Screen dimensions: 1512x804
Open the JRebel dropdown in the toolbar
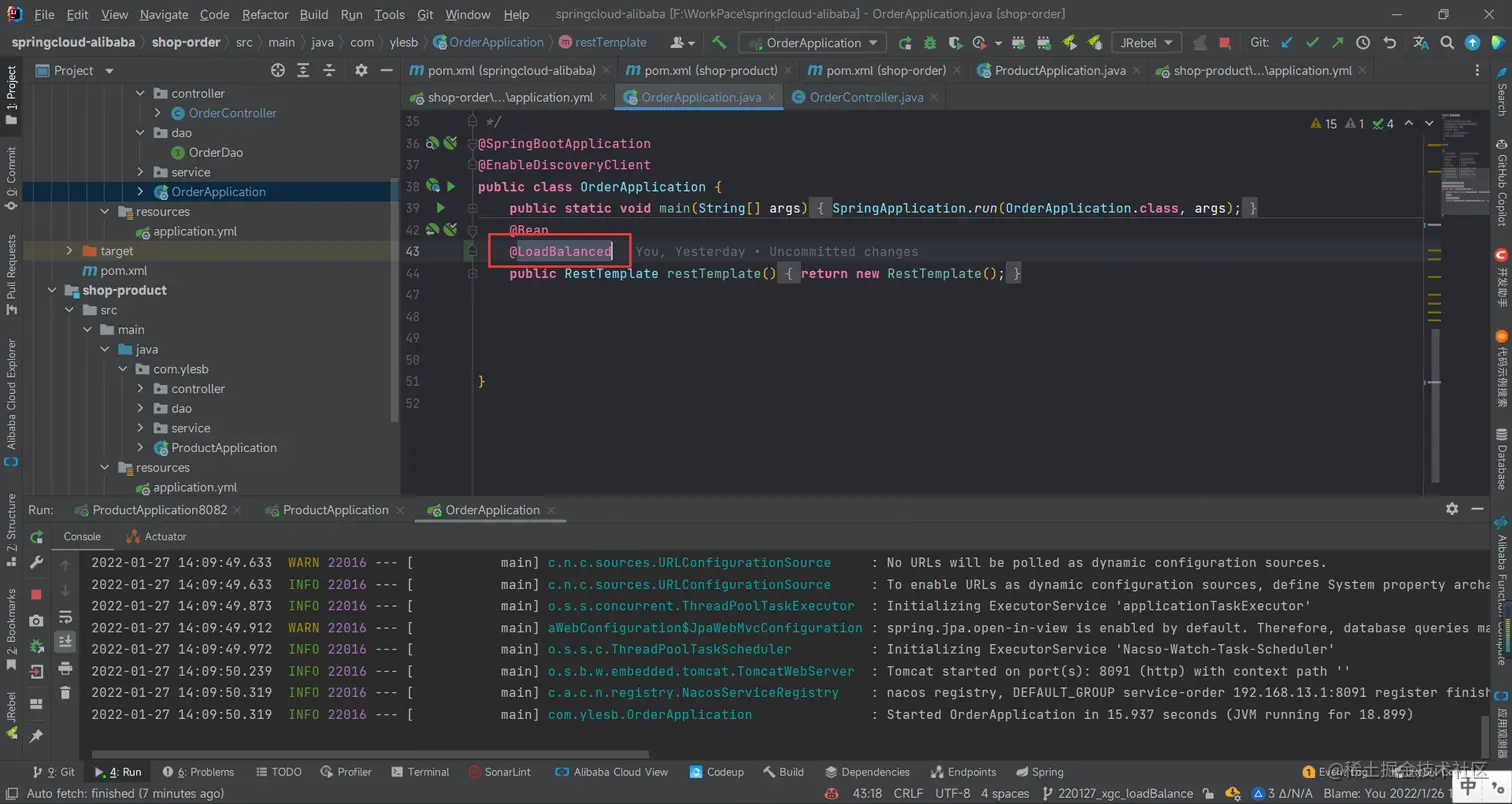click(1145, 43)
